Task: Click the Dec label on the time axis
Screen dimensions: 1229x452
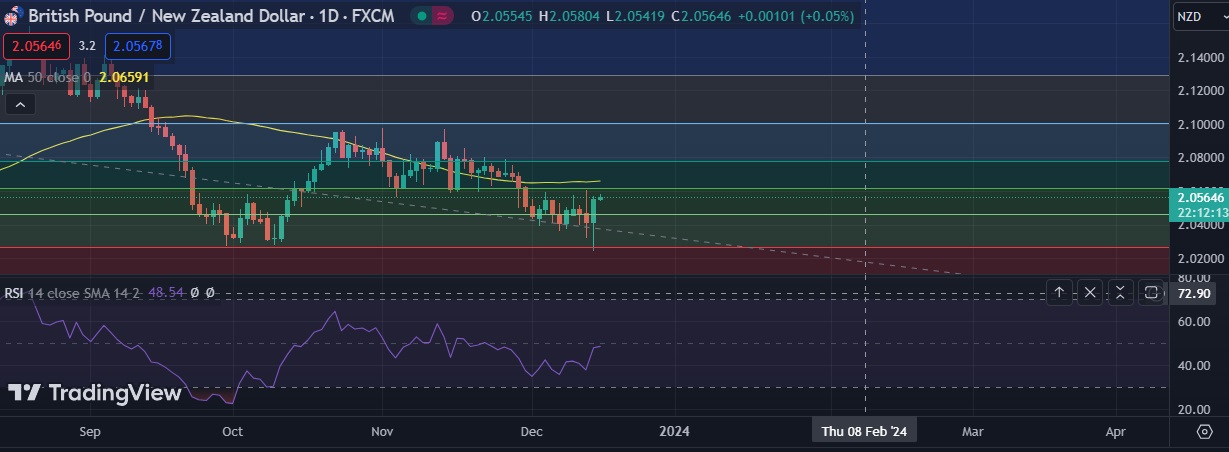Action: (531, 432)
